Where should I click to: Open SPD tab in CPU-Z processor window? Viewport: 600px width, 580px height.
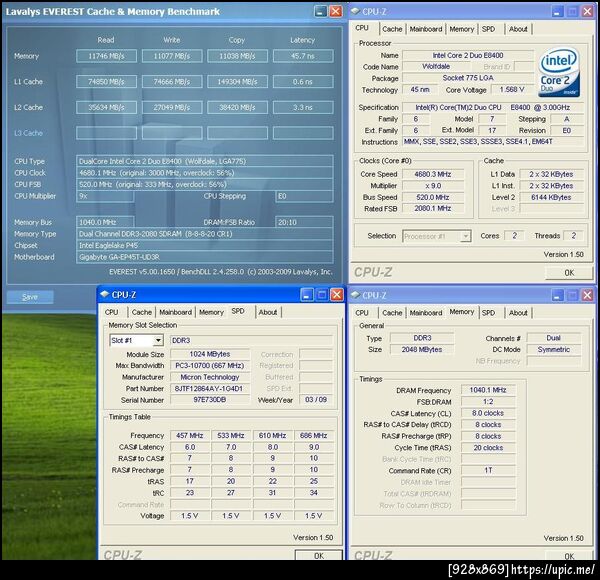488,29
